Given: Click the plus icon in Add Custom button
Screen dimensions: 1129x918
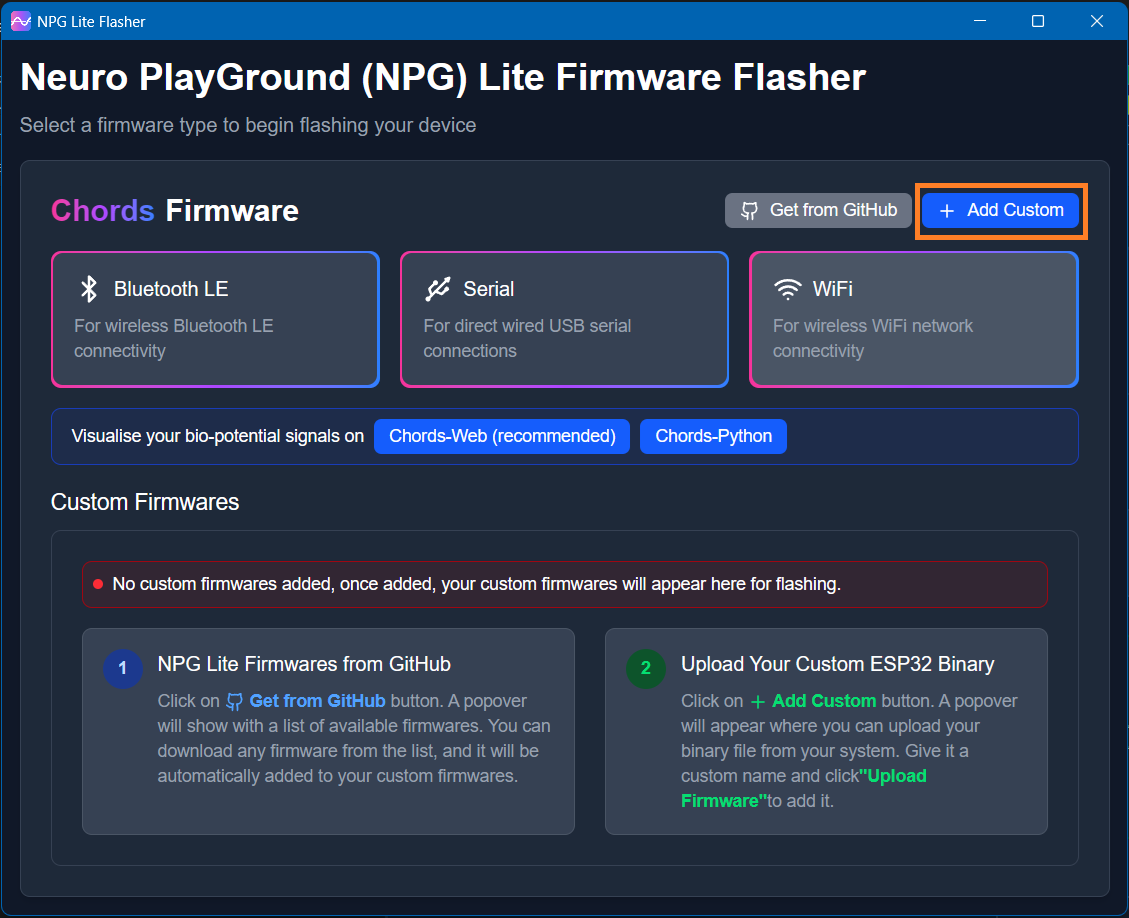Looking at the screenshot, I should (x=947, y=211).
